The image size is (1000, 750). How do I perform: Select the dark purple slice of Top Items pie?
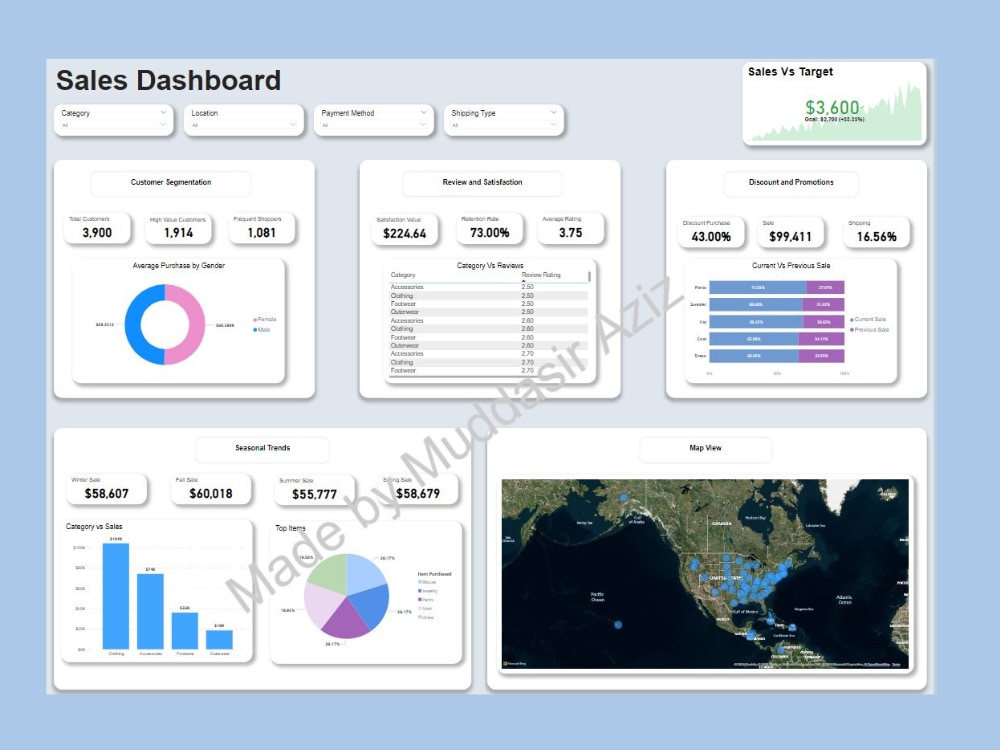coord(345,620)
